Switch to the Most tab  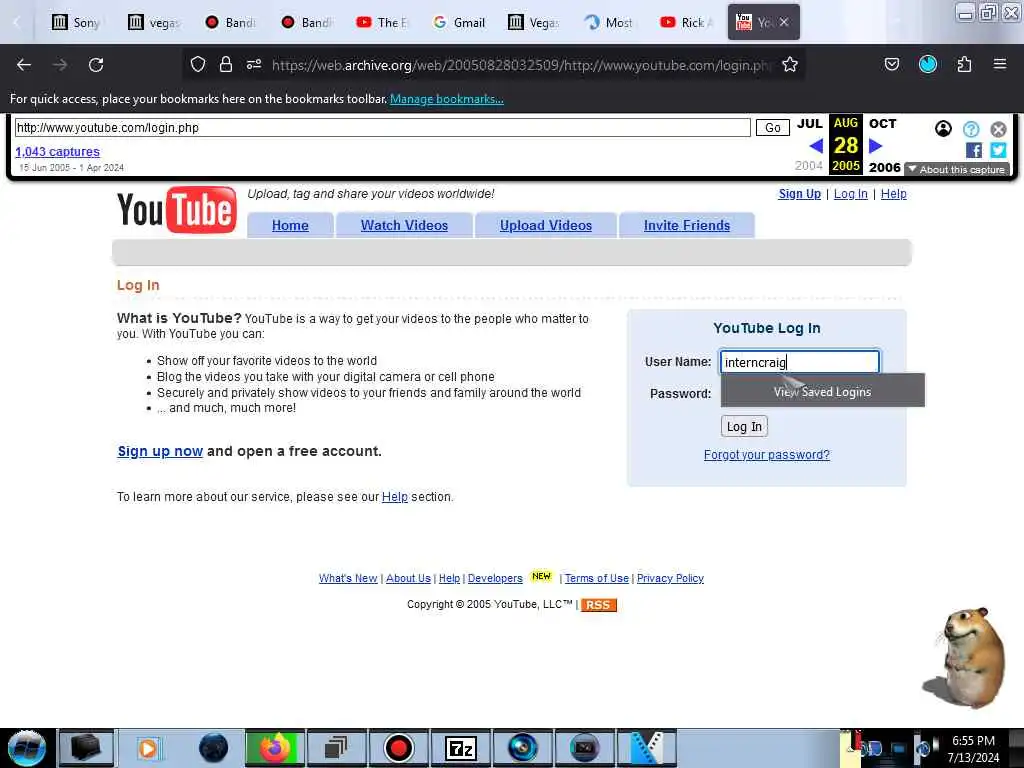coord(610,23)
